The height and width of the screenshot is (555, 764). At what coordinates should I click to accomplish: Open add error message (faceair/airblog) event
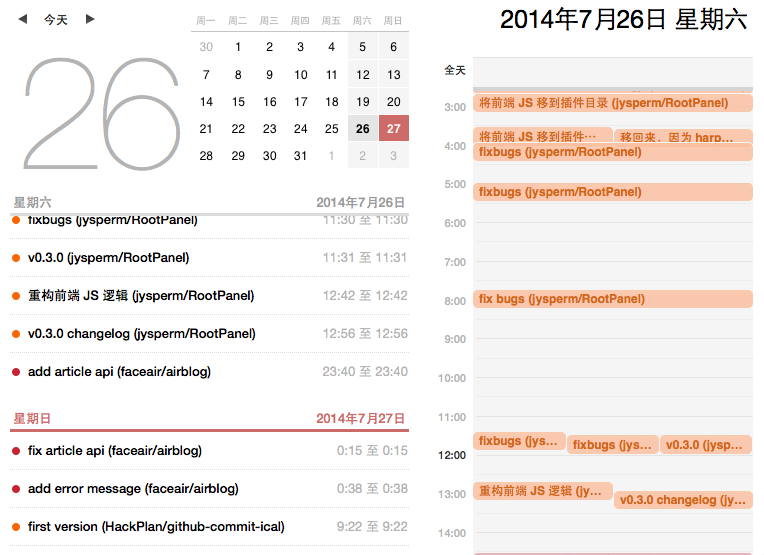[x=133, y=489]
